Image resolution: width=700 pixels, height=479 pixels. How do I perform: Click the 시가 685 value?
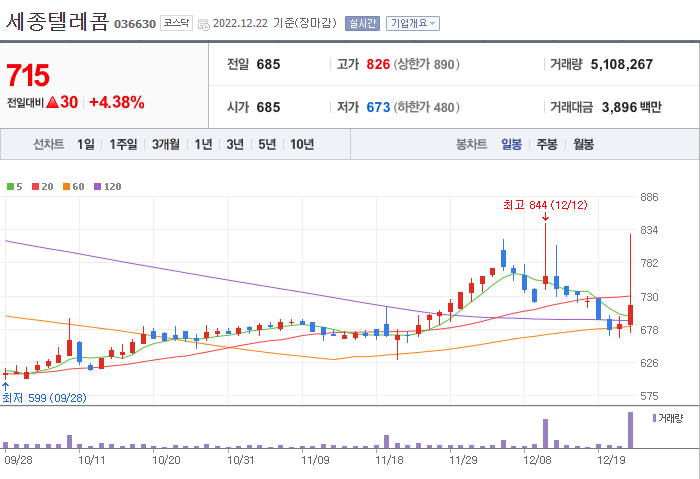coord(268,107)
